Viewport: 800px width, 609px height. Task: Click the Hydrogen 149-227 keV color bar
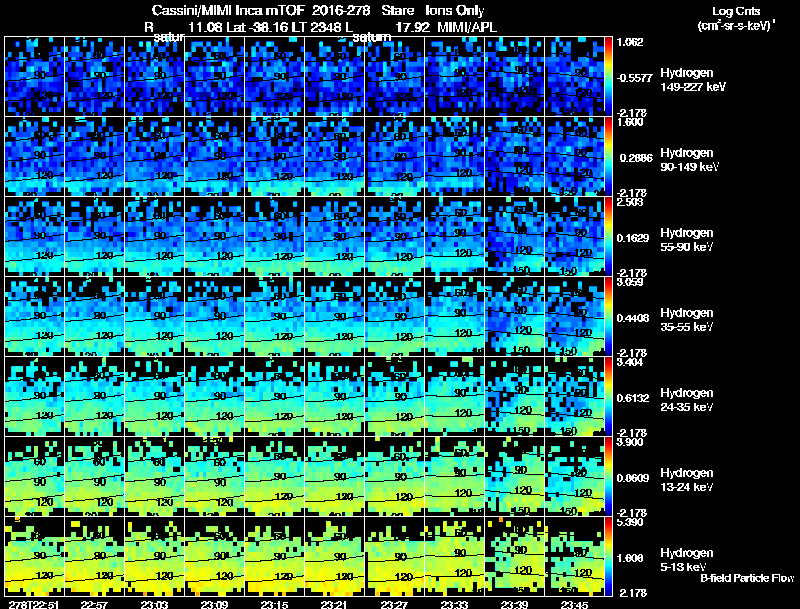coord(608,76)
